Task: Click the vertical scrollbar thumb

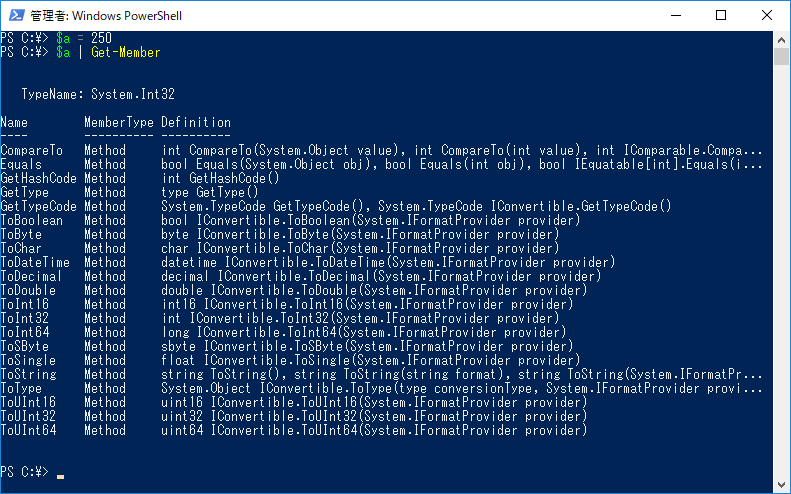Action: (781, 57)
